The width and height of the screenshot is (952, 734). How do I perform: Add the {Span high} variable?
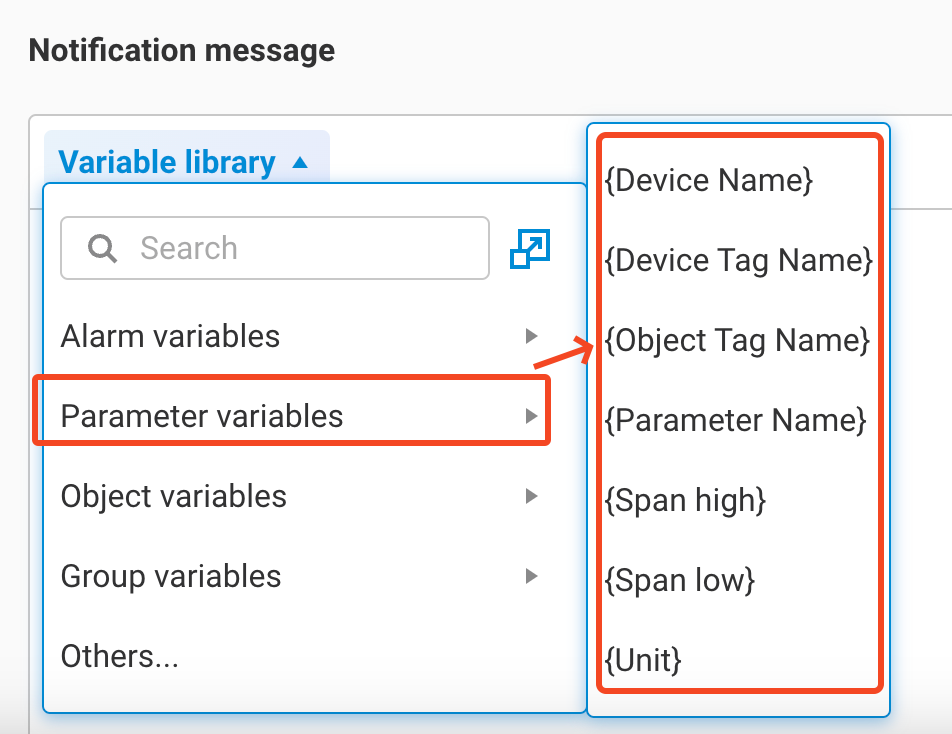(685, 500)
